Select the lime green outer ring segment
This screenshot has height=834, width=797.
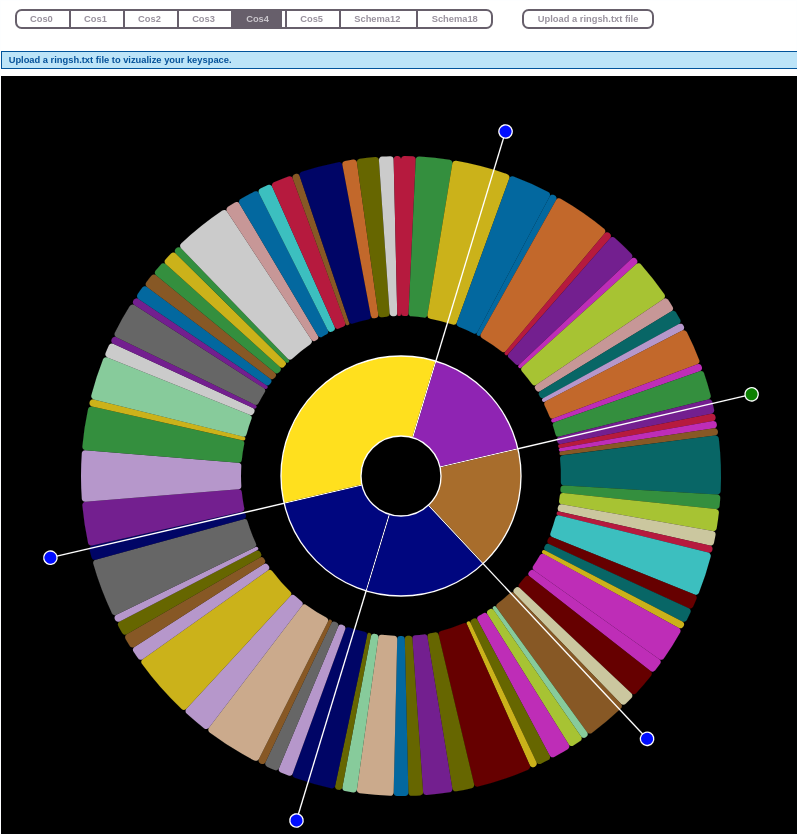point(593,323)
